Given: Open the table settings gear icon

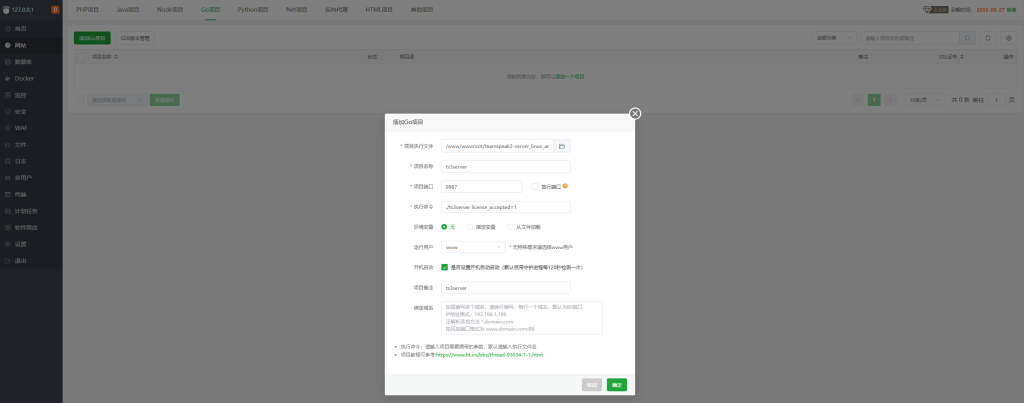Looking at the screenshot, I should (1008, 38).
